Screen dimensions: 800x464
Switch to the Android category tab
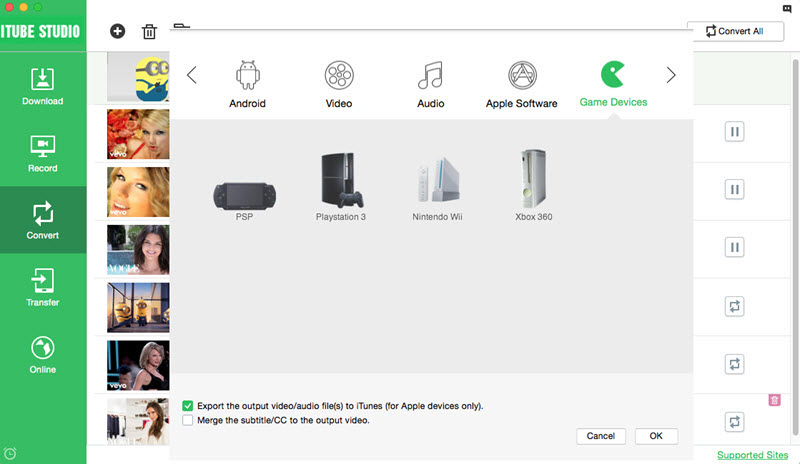(247, 84)
